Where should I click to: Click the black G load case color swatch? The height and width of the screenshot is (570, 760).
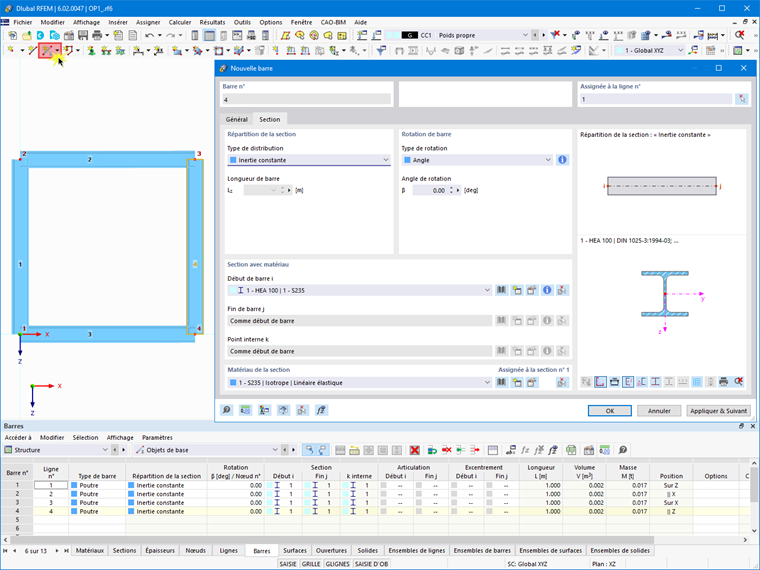pos(410,35)
